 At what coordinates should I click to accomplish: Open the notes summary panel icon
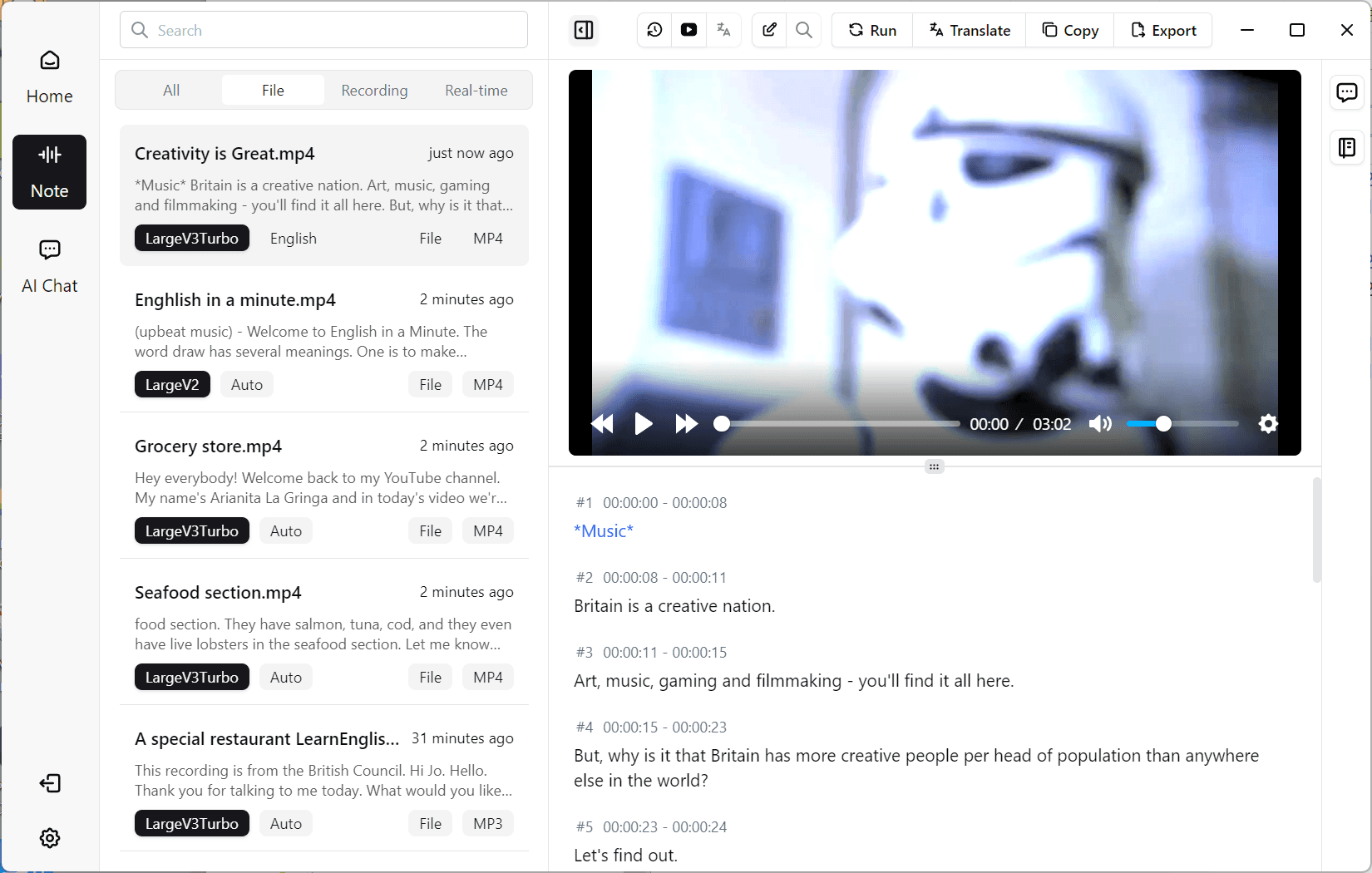coord(1346,148)
